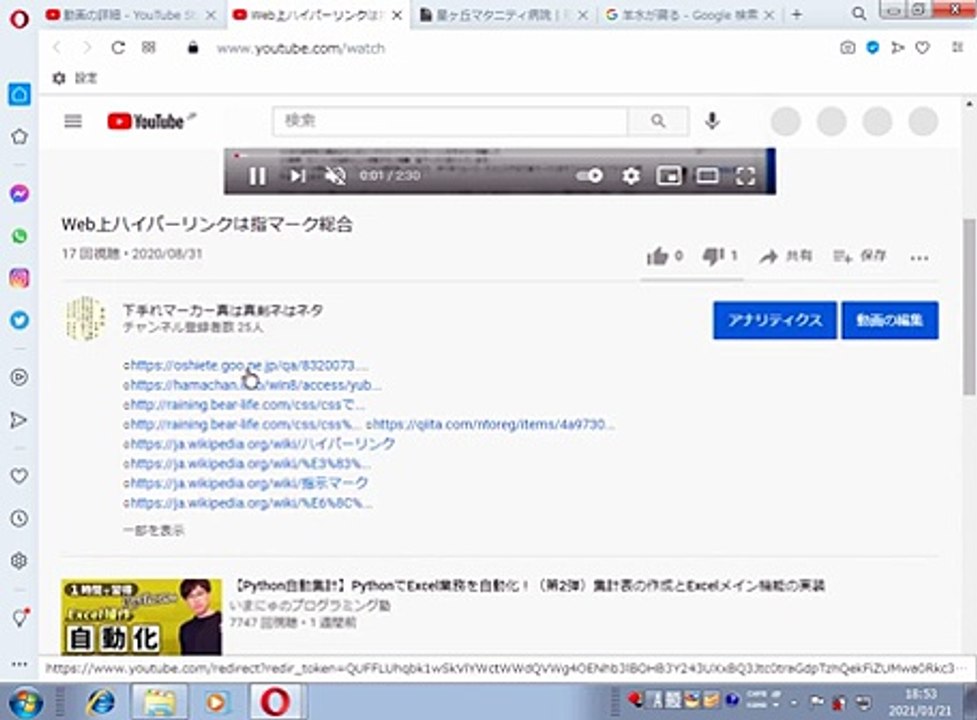Open the Opera ad blocker shield
This screenshot has height=720, width=977.
pyautogui.click(x=873, y=47)
